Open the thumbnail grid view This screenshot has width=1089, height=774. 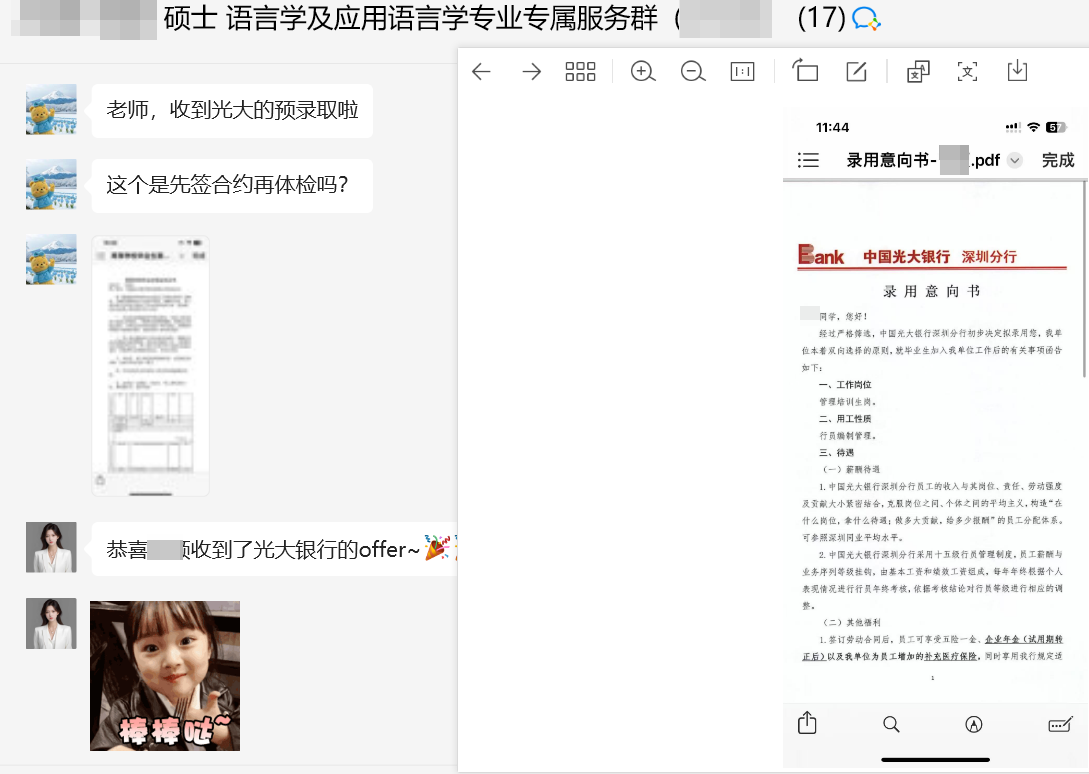(580, 71)
